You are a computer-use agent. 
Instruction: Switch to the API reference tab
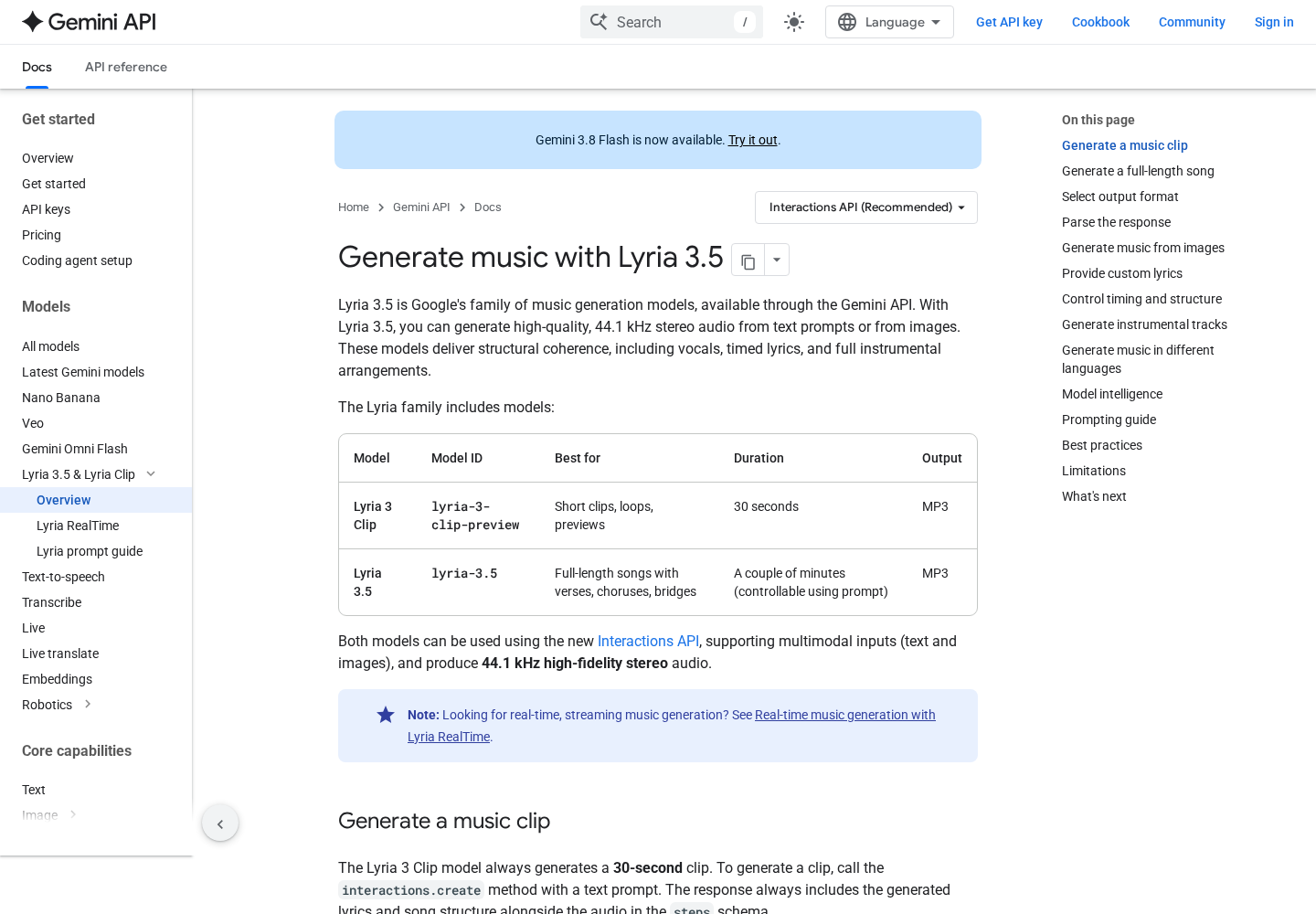coord(126,67)
